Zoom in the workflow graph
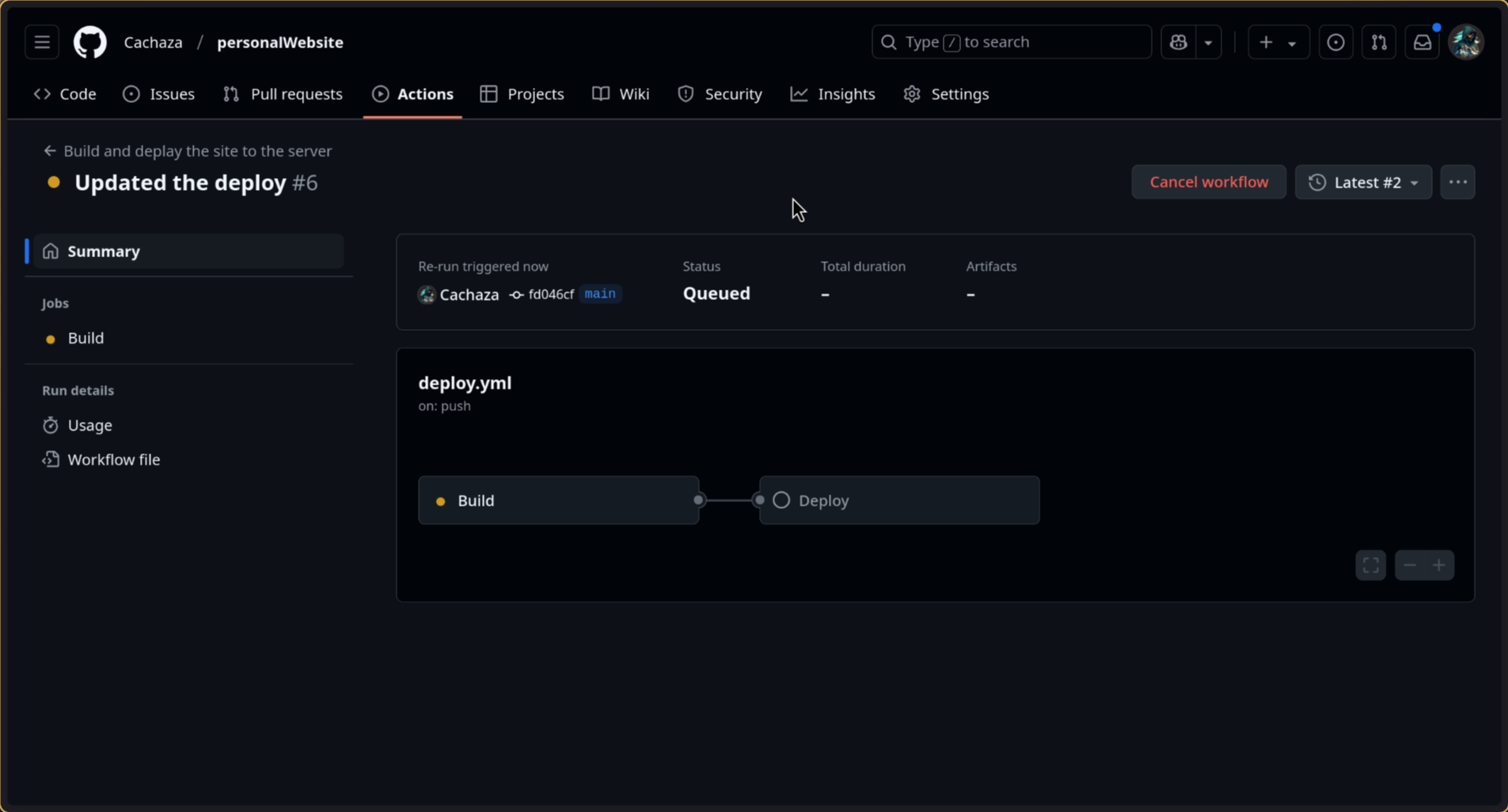The image size is (1508, 812). click(1439, 565)
